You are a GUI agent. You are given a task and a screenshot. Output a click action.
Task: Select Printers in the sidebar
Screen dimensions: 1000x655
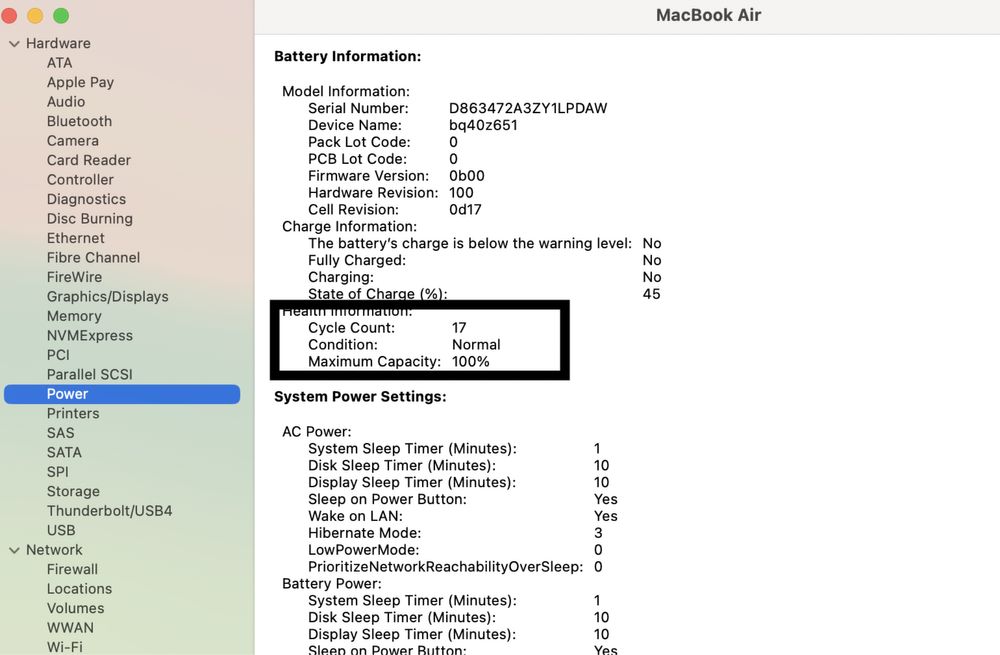click(73, 413)
